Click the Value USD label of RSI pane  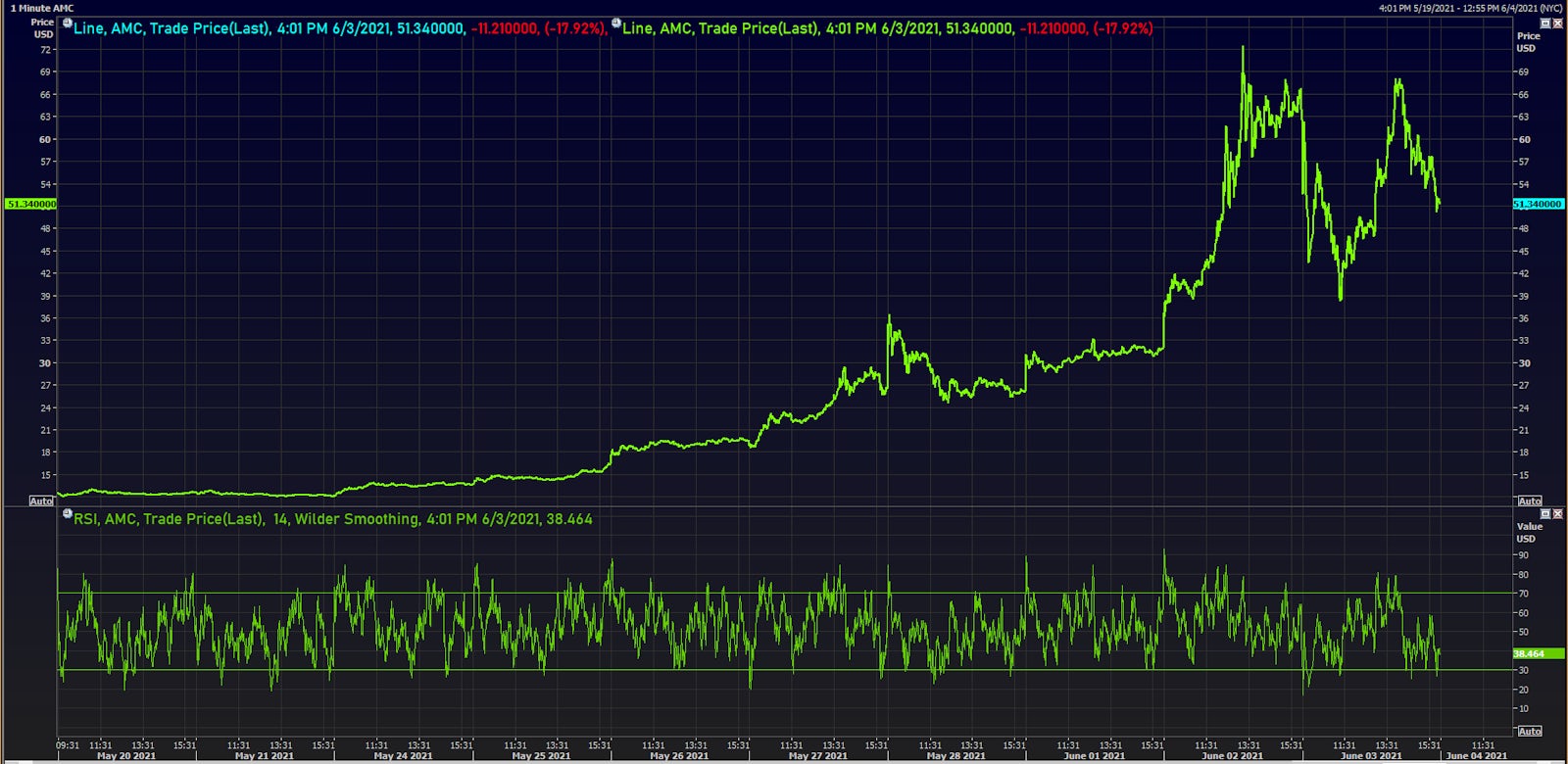[1529, 532]
